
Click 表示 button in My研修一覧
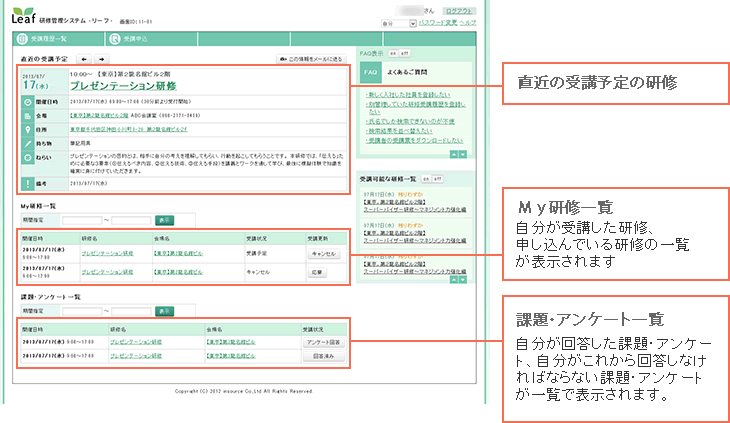coord(164,220)
